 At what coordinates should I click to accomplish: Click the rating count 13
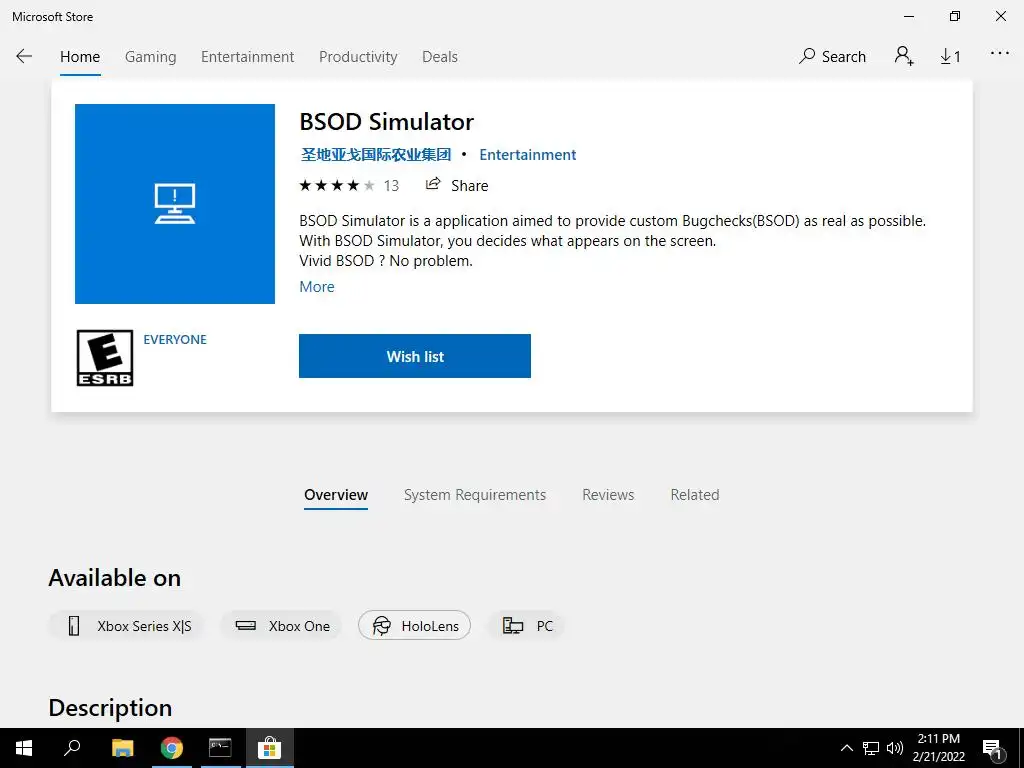pos(391,185)
